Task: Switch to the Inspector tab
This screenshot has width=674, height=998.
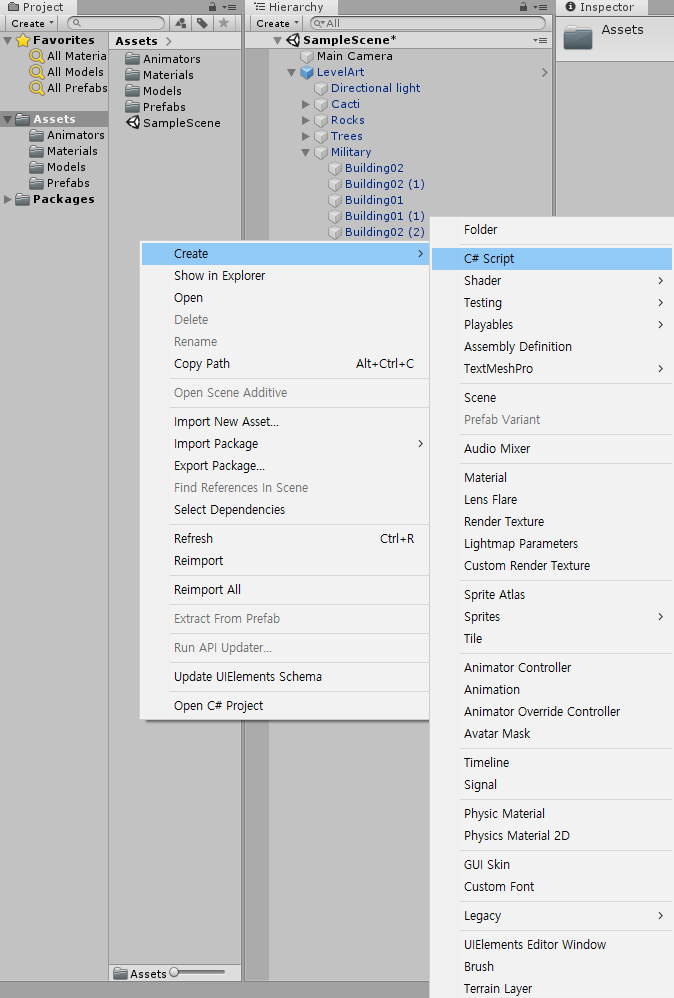Action: 601,7
